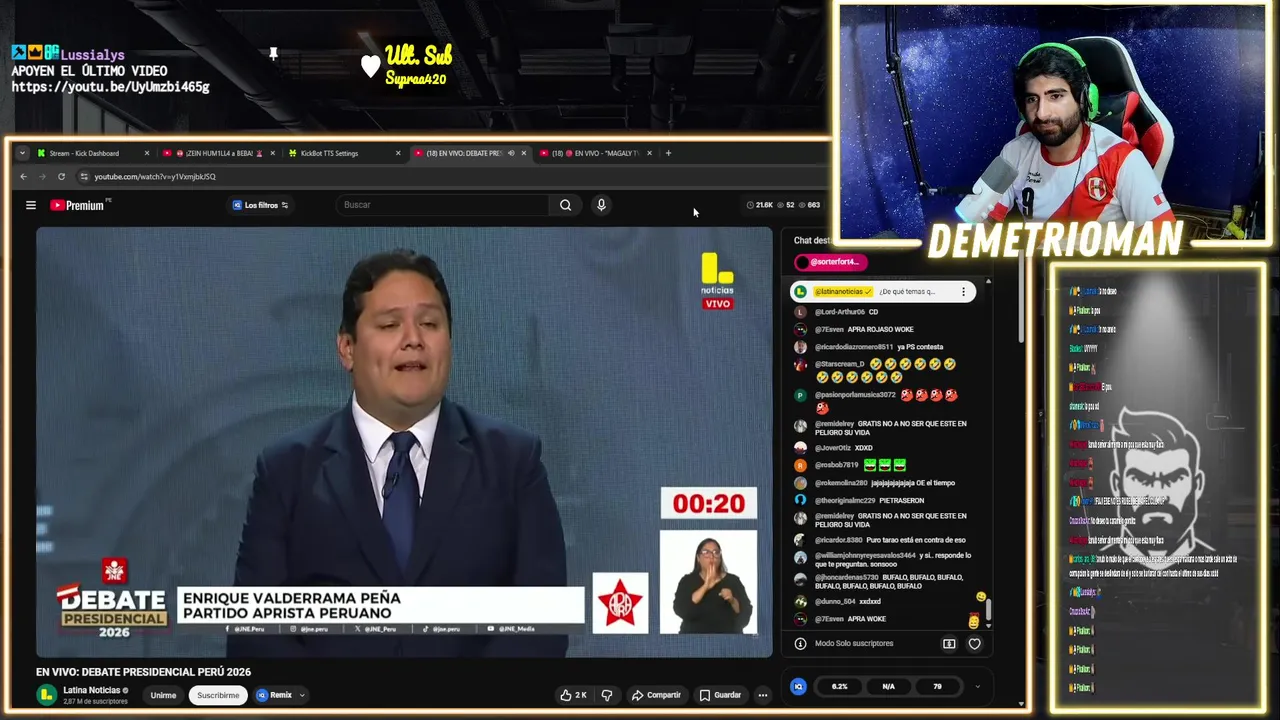
Task: Open the Latina Noticias channel name link
Action: click(92, 690)
